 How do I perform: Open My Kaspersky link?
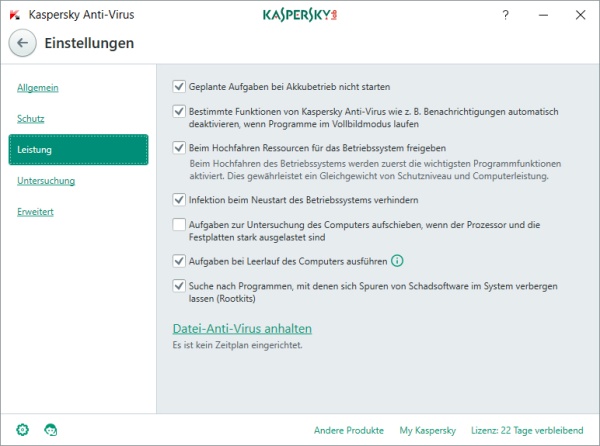point(428,430)
